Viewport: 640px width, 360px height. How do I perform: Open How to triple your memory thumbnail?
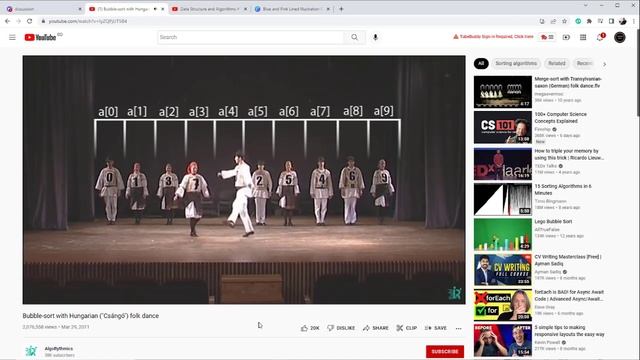pyautogui.click(x=503, y=164)
